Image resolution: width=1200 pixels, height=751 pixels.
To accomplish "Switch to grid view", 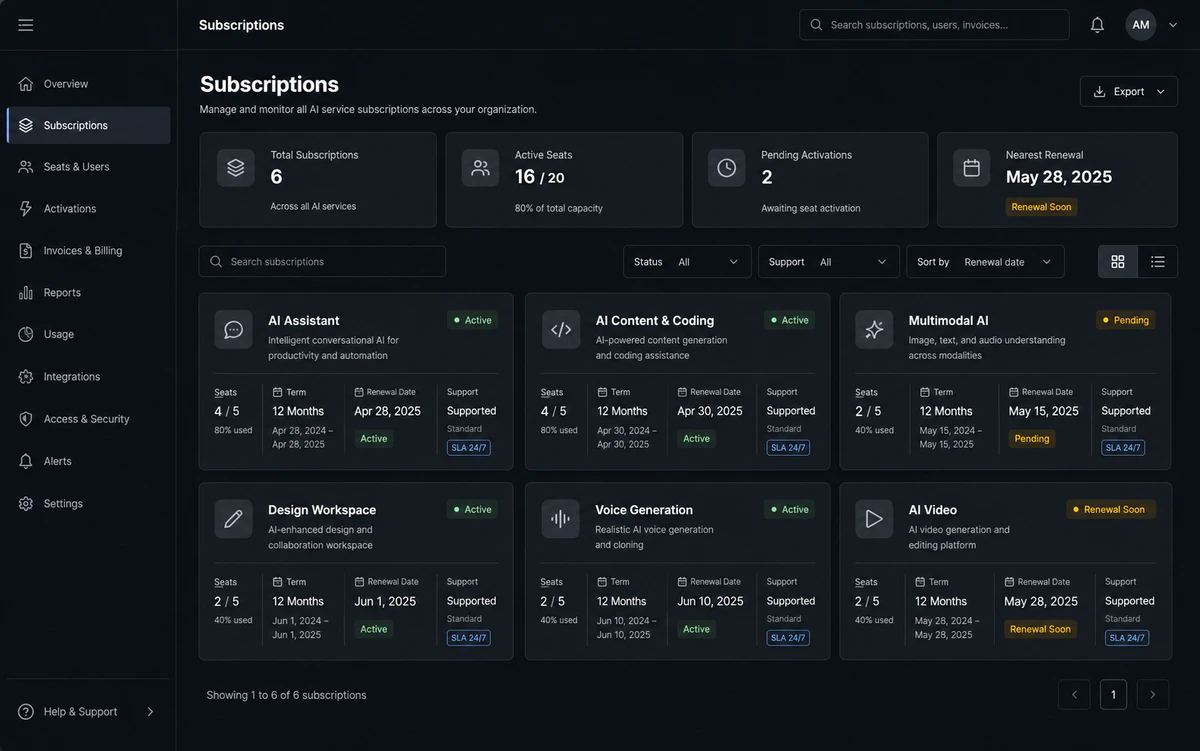I will pos(1118,262).
